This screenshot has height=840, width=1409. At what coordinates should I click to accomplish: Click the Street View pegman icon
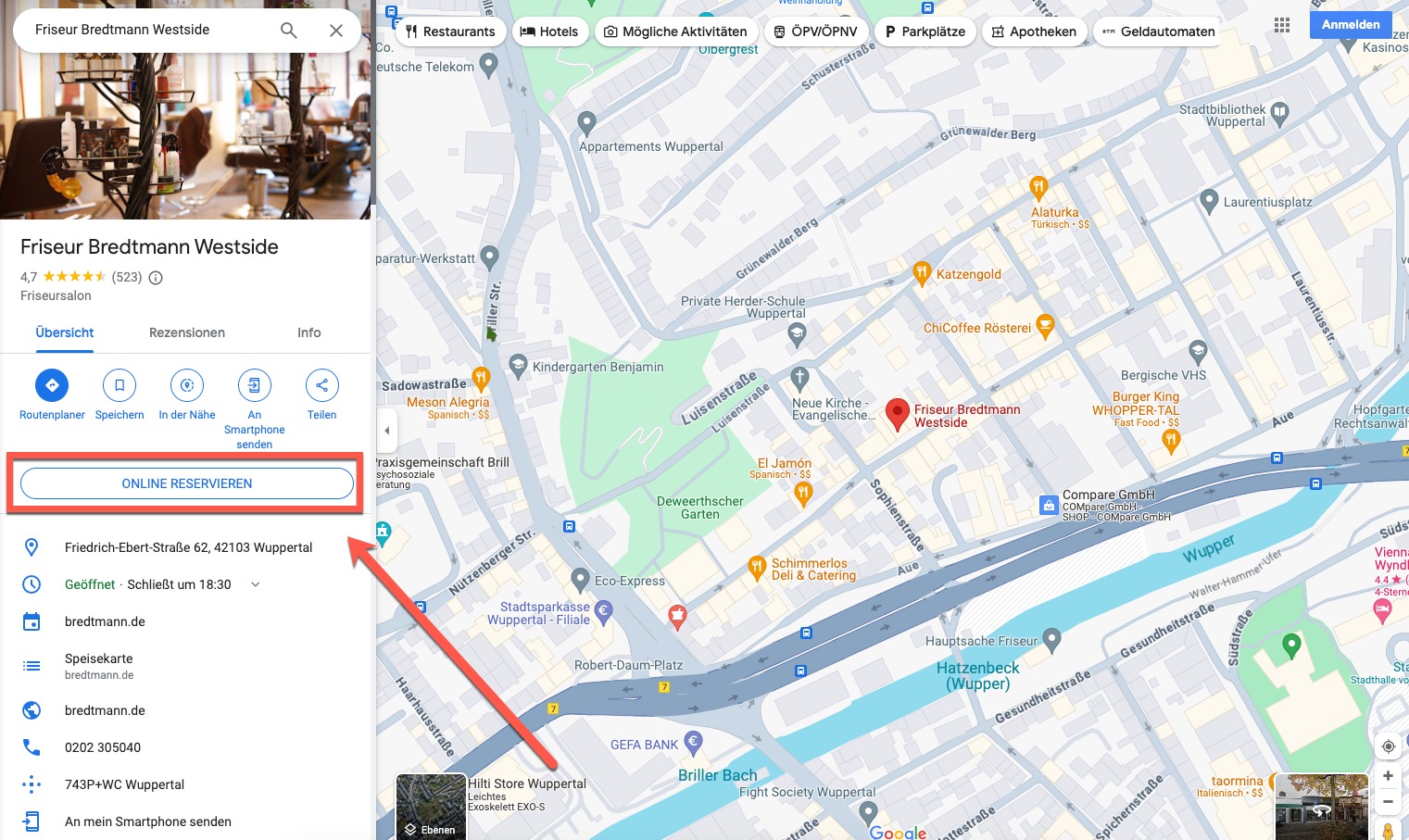click(x=1388, y=830)
